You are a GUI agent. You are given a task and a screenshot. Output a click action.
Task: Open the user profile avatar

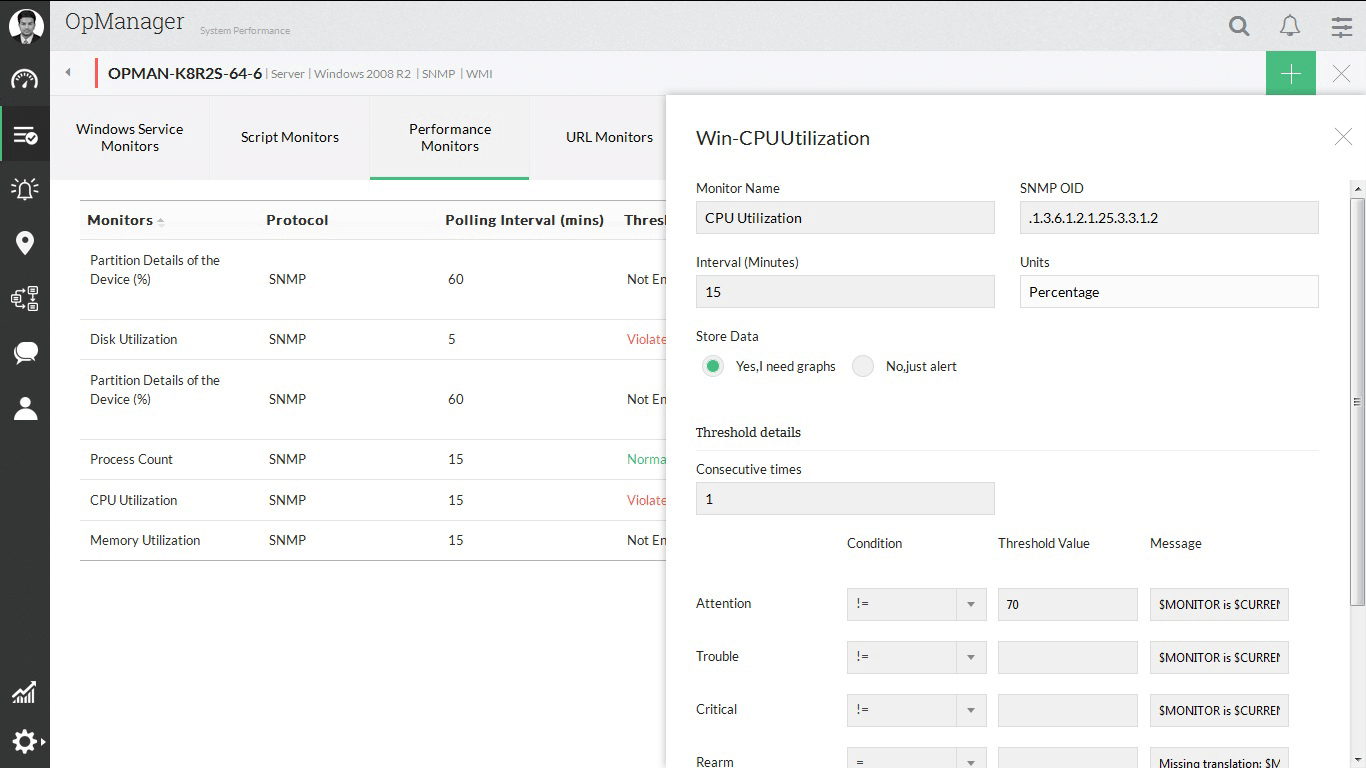[x=25, y=26]
